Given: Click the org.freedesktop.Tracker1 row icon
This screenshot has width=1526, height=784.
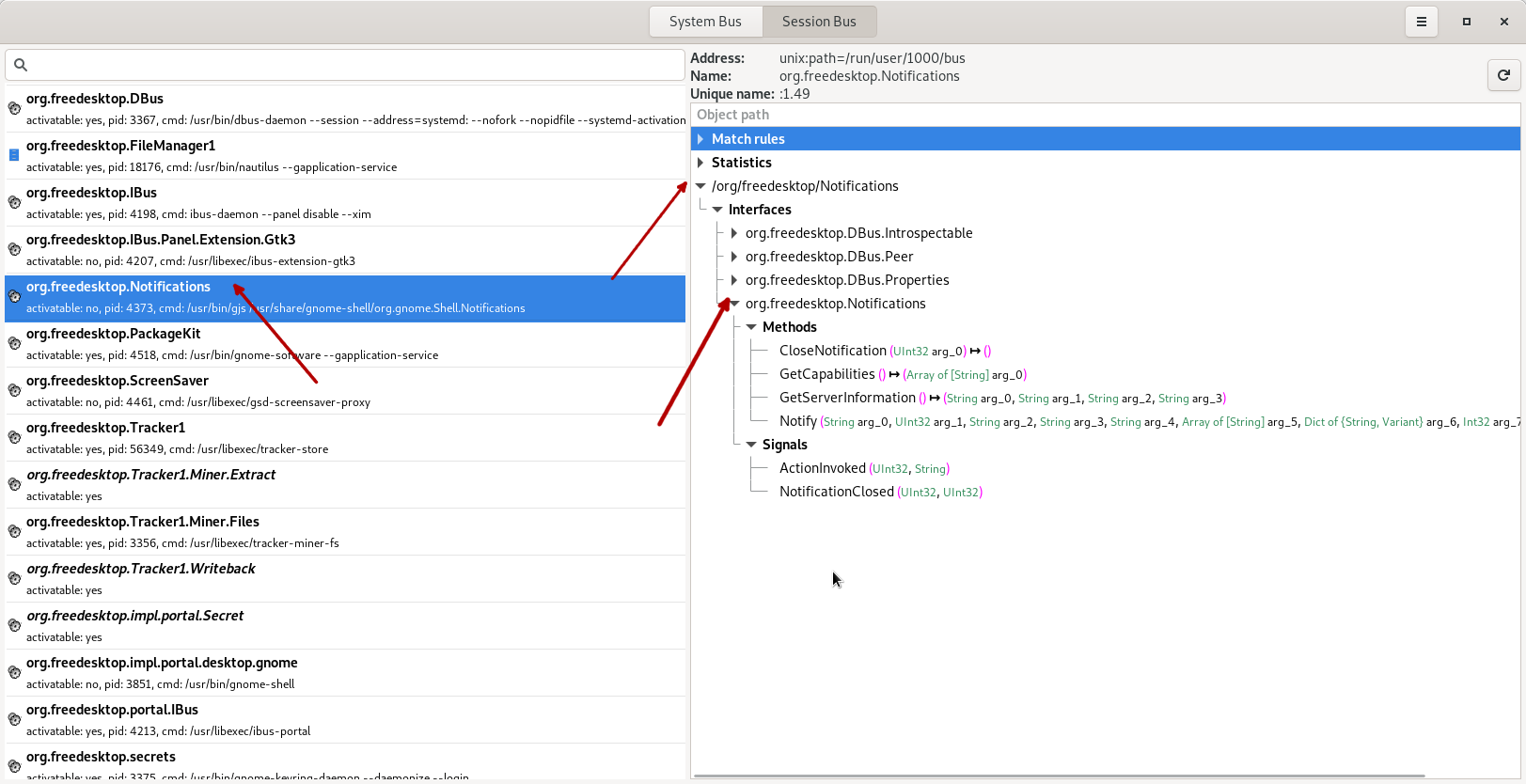Looking at the screenshot, I should pos(14,437).
